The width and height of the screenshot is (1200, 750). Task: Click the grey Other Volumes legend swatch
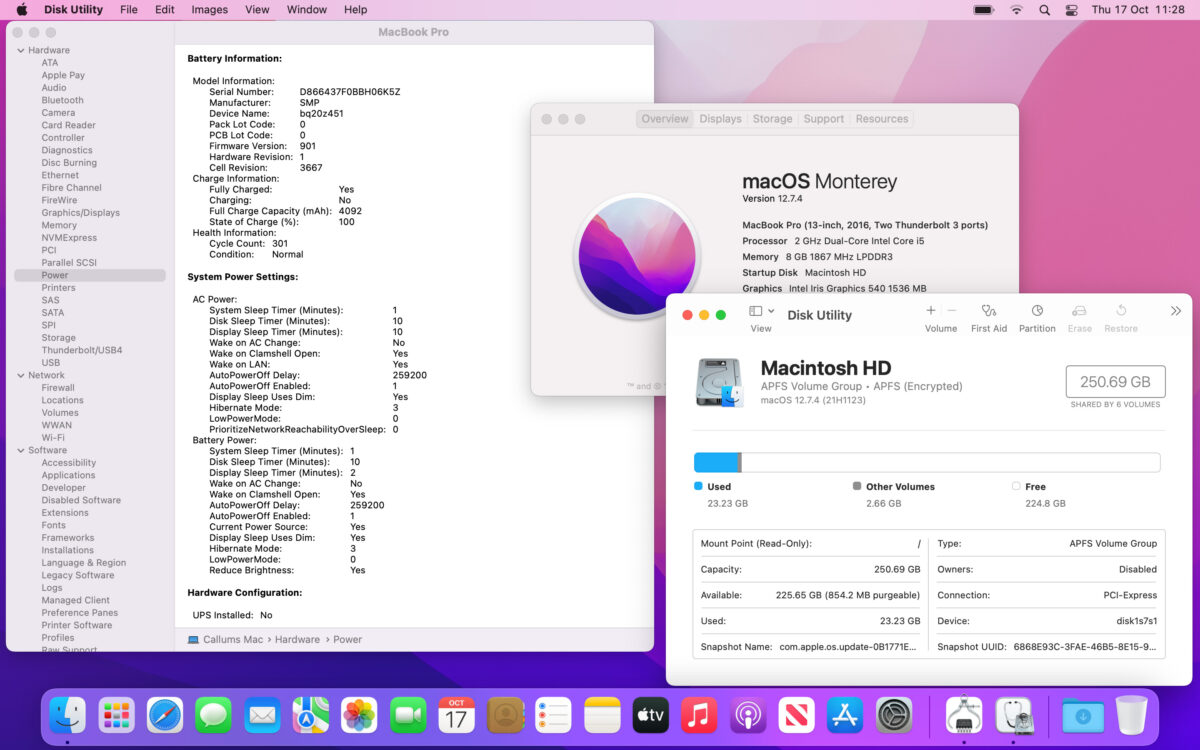pos(857,486)
